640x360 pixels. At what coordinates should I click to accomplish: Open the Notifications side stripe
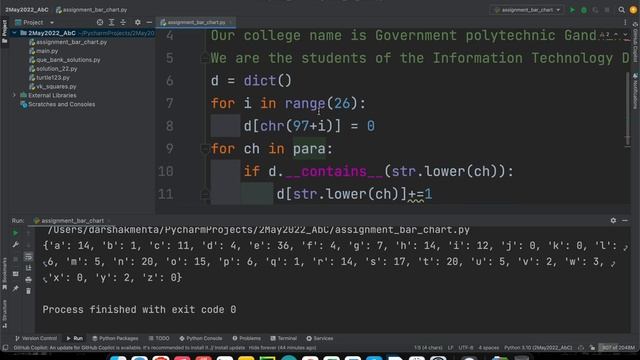point(635,91)
